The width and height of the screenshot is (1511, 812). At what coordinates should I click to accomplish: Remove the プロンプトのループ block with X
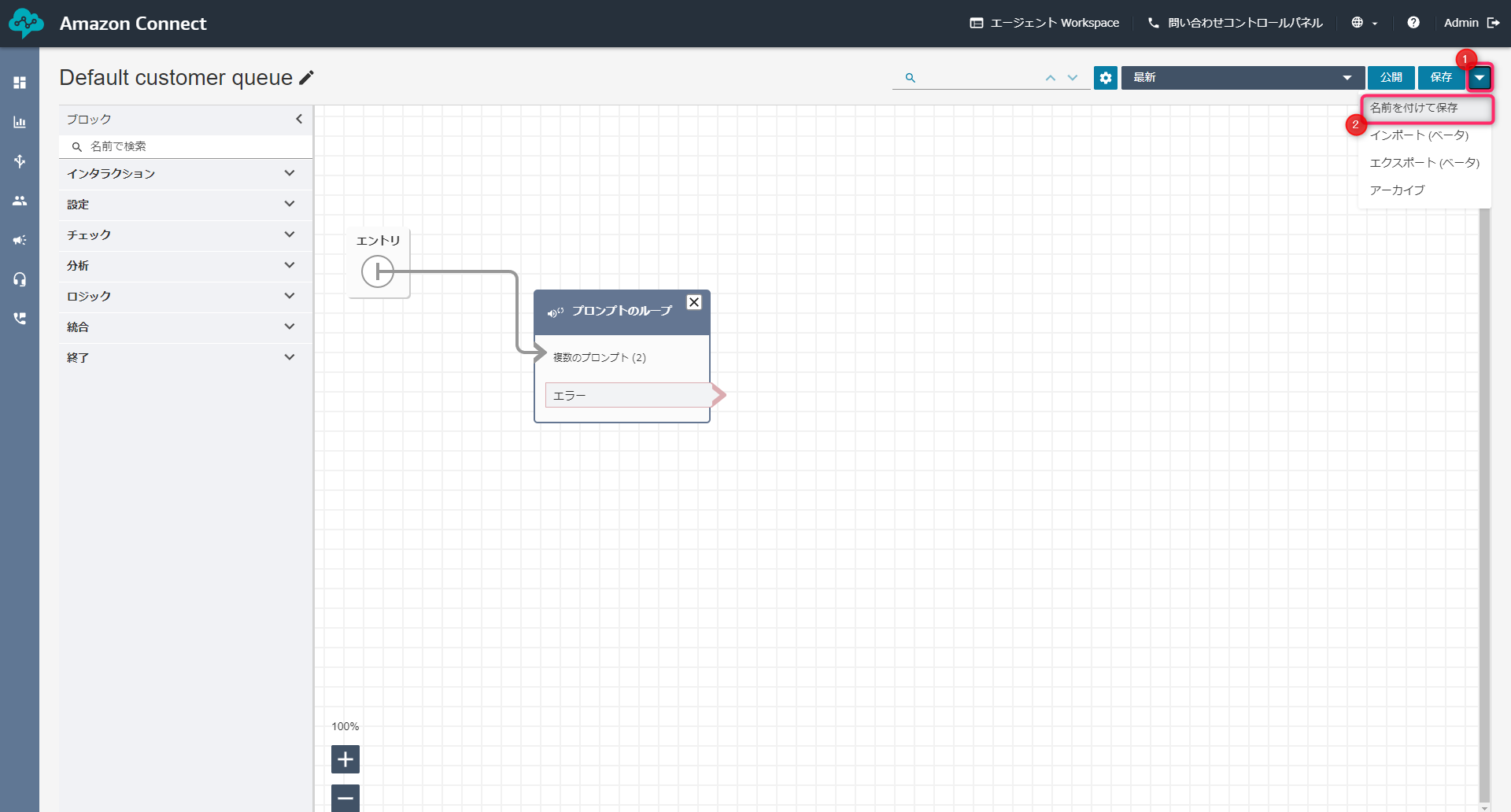coord(693,302)
